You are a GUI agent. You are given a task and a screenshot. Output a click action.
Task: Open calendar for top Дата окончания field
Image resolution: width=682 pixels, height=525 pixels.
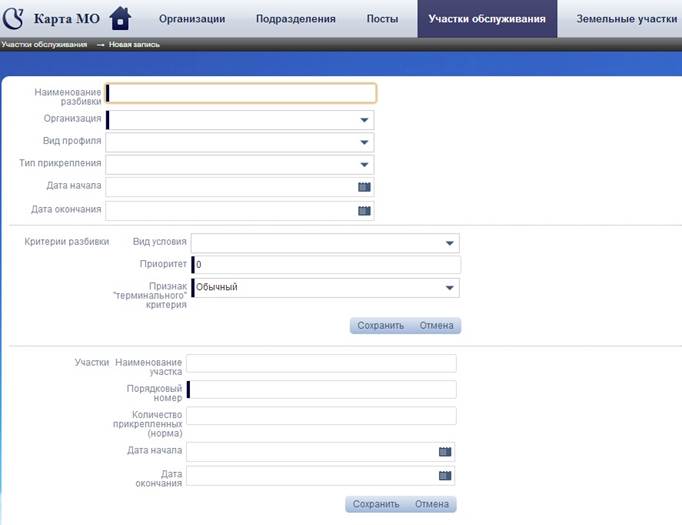pos(364,211)
